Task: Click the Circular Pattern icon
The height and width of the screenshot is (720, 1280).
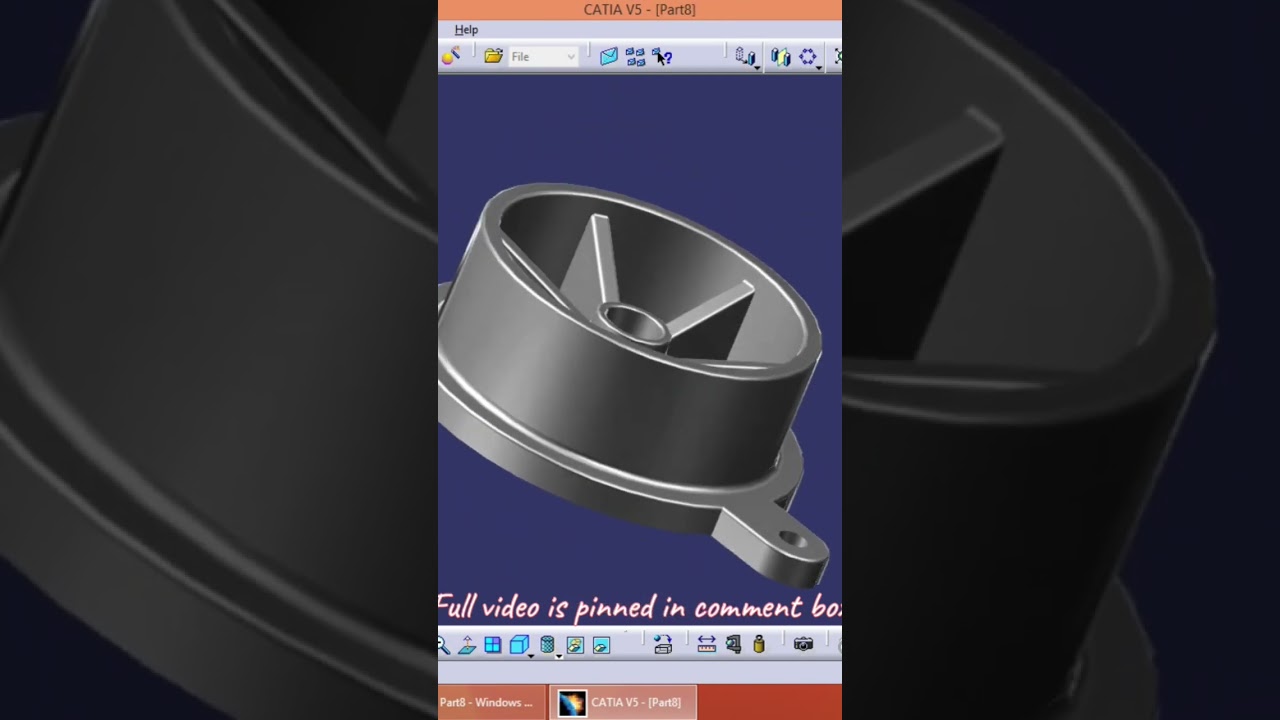Action: [x=807, y=57]
